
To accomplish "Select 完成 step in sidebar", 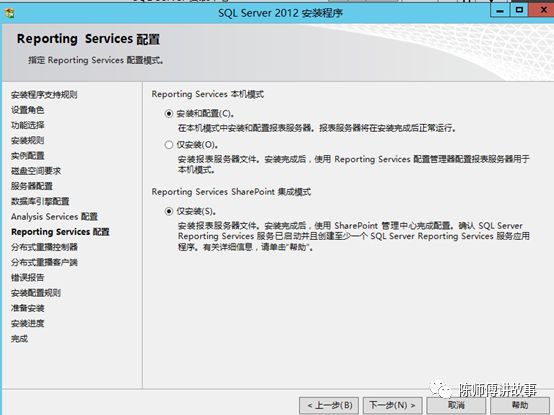I will 19,339.
